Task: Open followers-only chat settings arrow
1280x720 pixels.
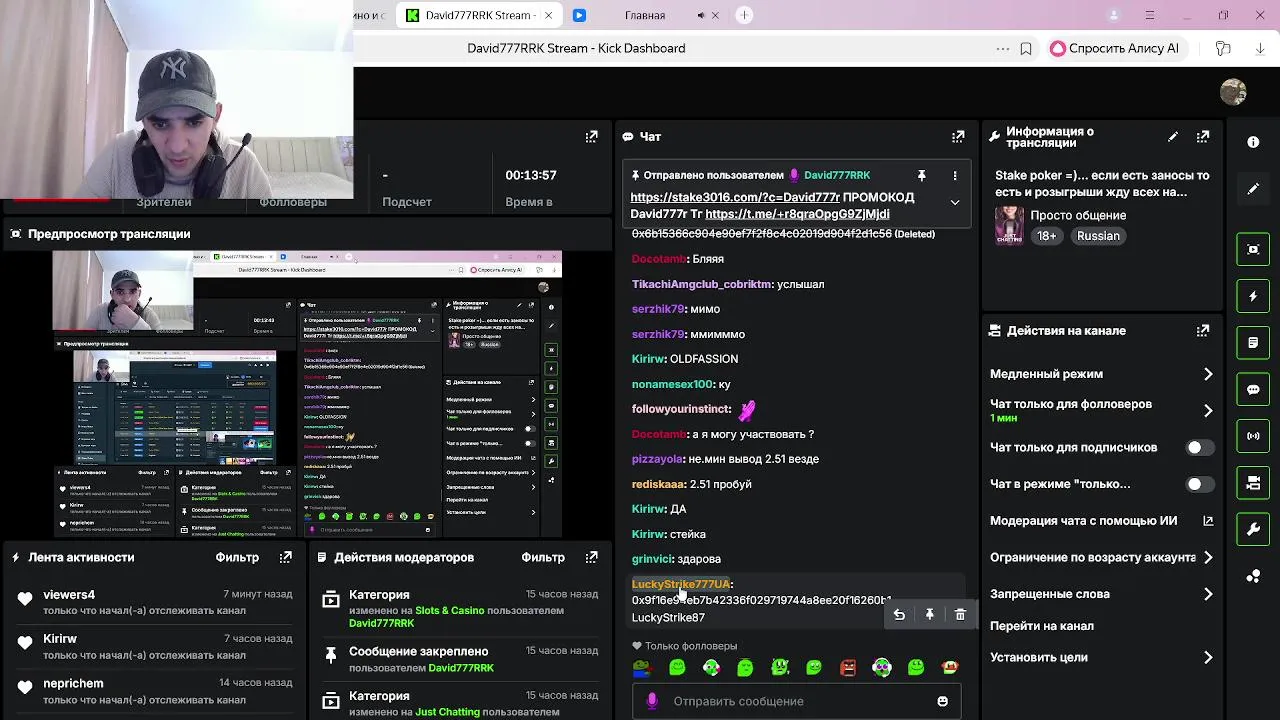Action: pos(1208,410)
